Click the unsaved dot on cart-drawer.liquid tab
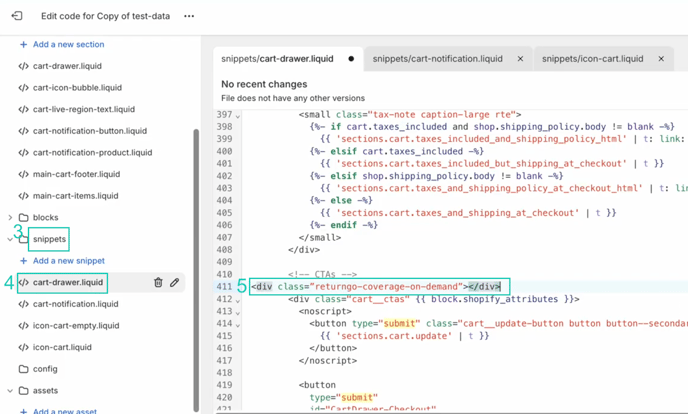This screenshot has width=688, height=414. click(x=351, y=59)
